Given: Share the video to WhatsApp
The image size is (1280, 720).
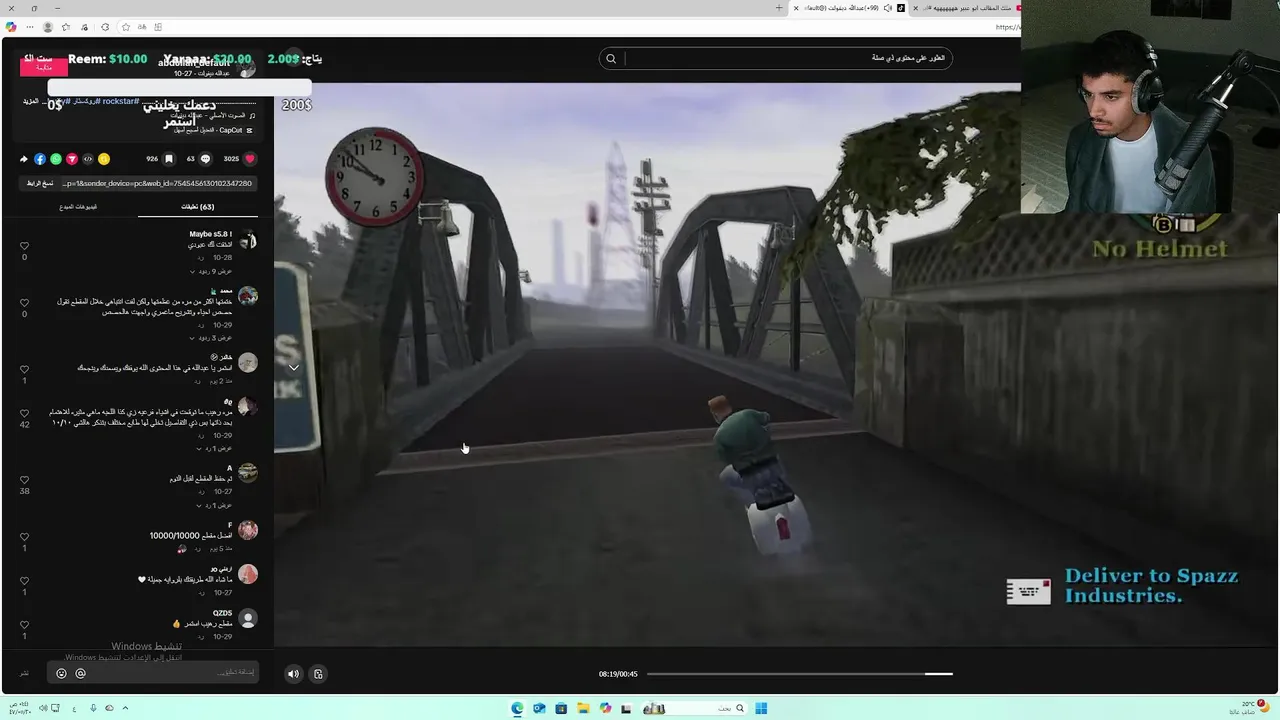Looking at the screenshot, I should click(56, 158).
